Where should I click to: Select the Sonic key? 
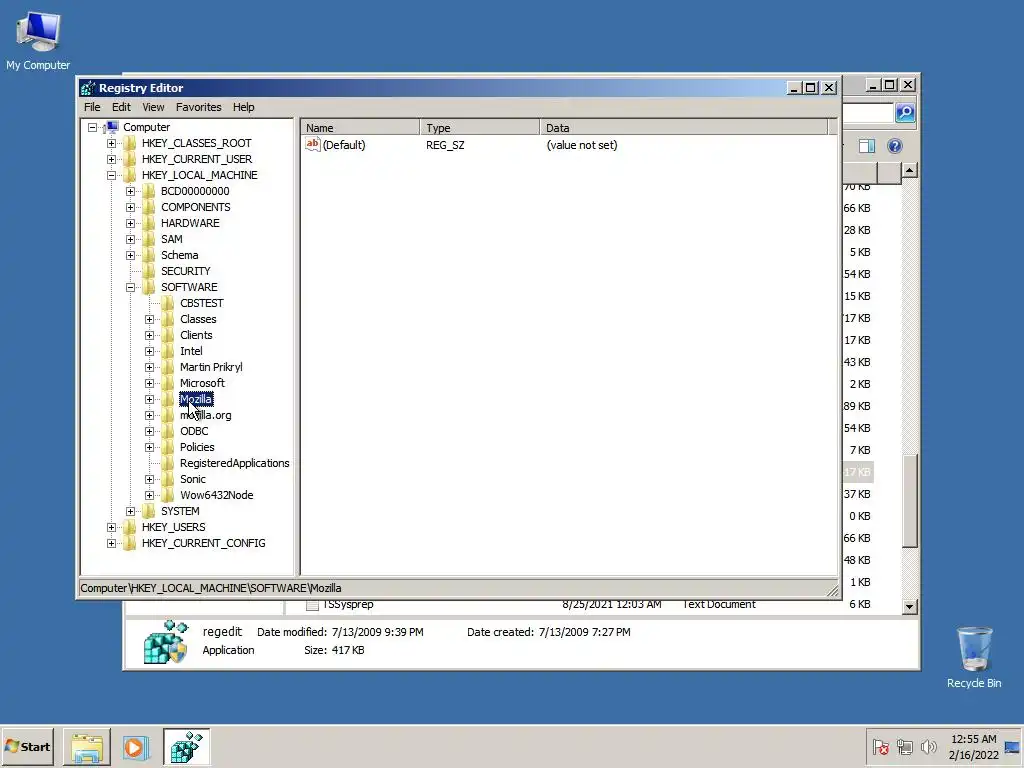(x=193, y=479)
